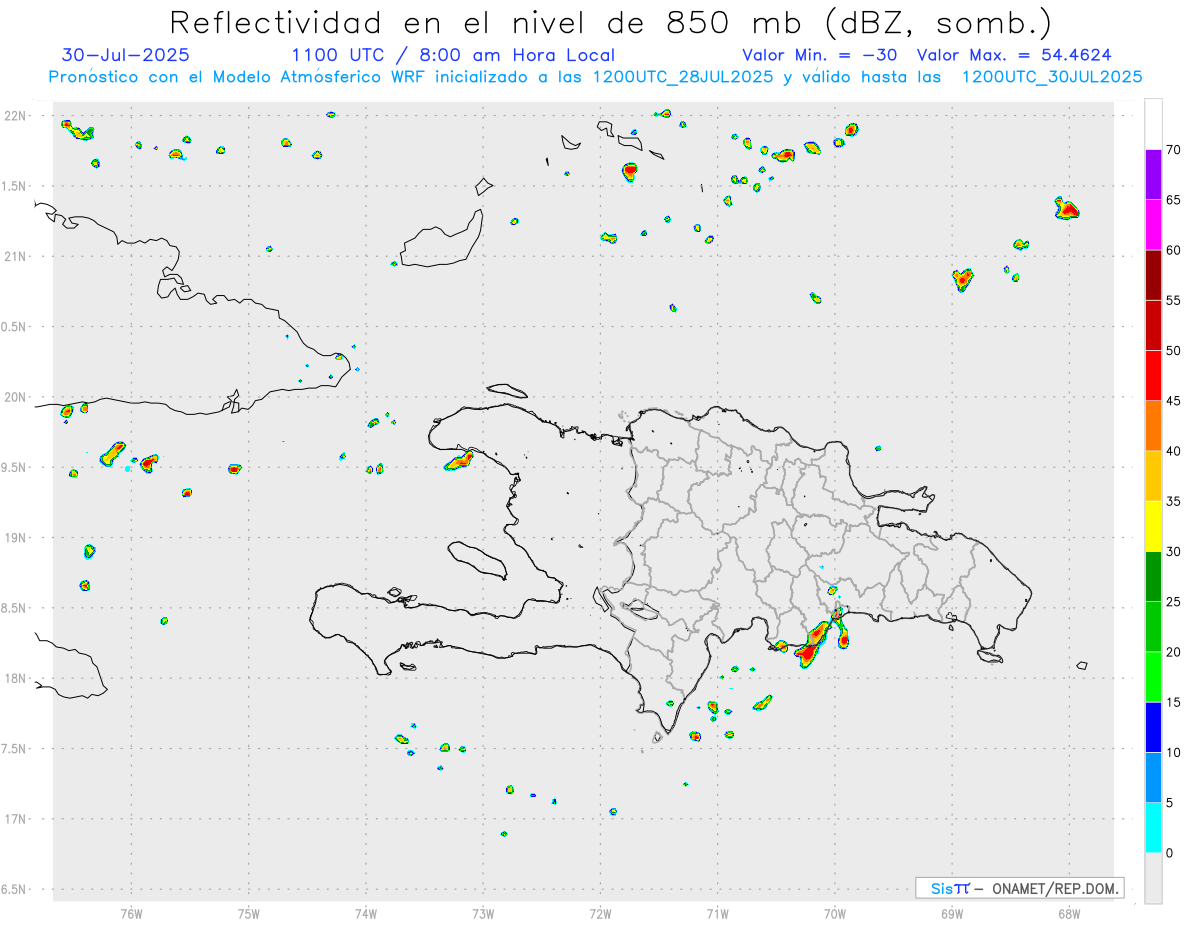Click the bright green 15-20 dBZ colorbar segment
The image size is (1200, 927).
click(1153, 677)
